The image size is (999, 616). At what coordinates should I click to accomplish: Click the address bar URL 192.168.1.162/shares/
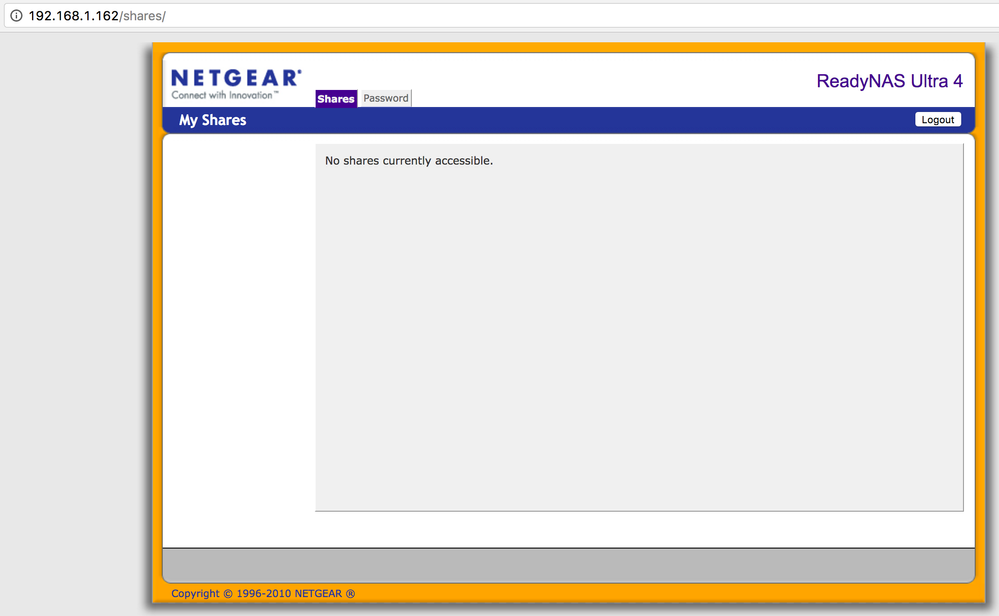(97, 16)
